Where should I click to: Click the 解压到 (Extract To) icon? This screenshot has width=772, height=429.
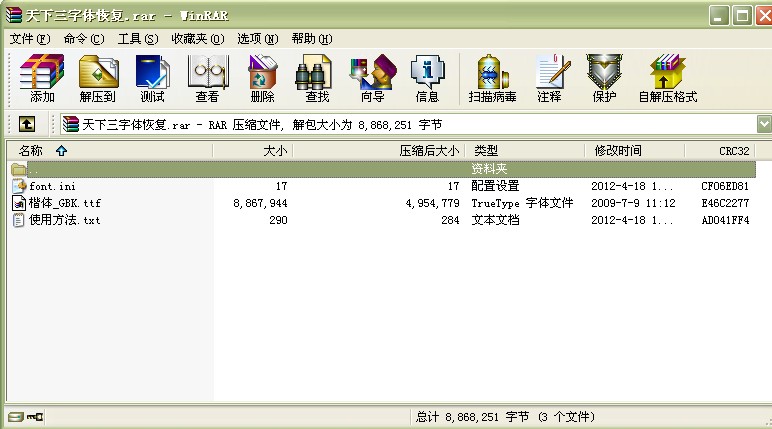click(x=98, y=78)
